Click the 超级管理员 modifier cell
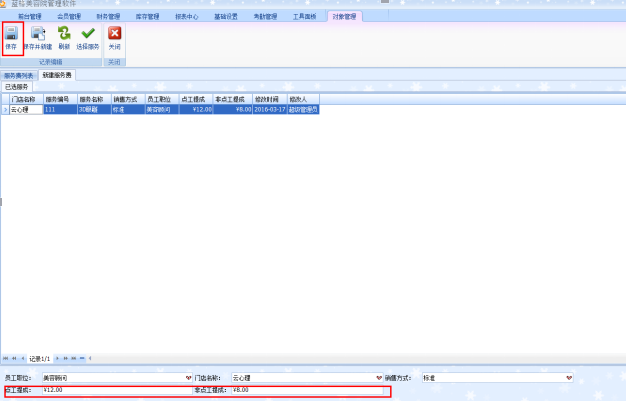Viewport: 626px width, 401px height. 303,109
